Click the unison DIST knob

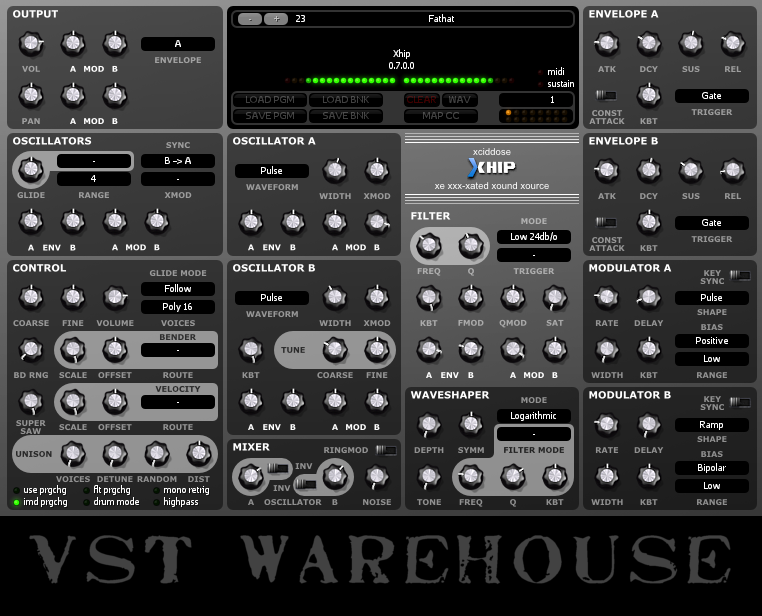(199, 454)
